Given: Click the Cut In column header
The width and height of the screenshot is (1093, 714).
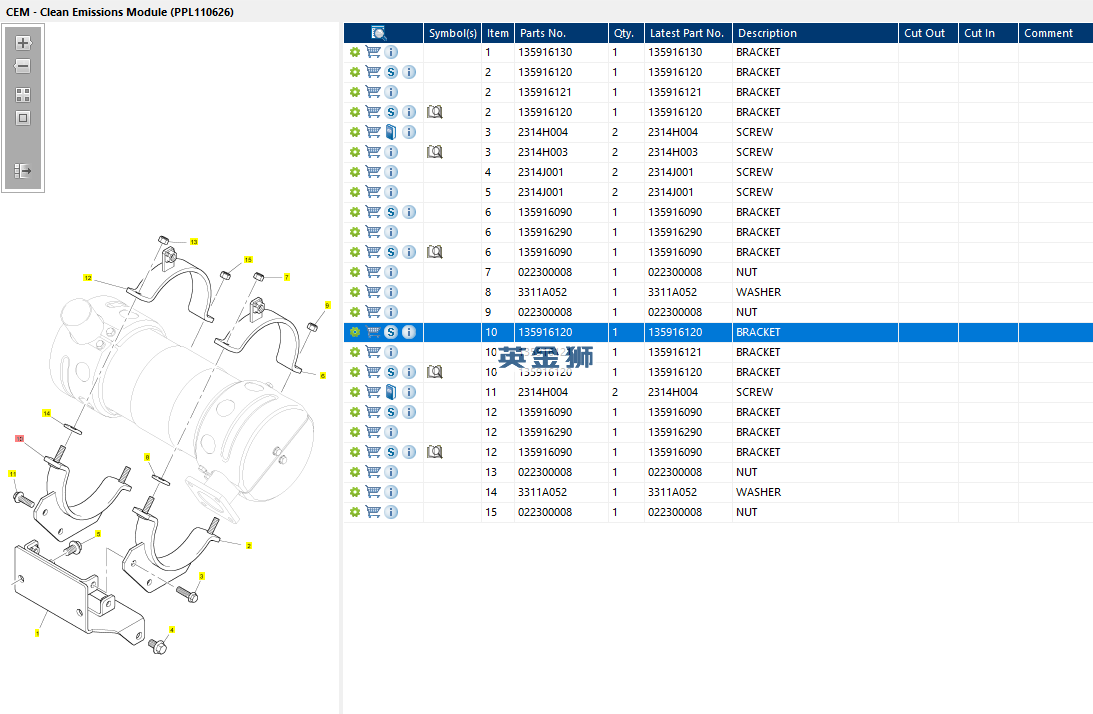Looking at the screenshot, I should point(988,33).
